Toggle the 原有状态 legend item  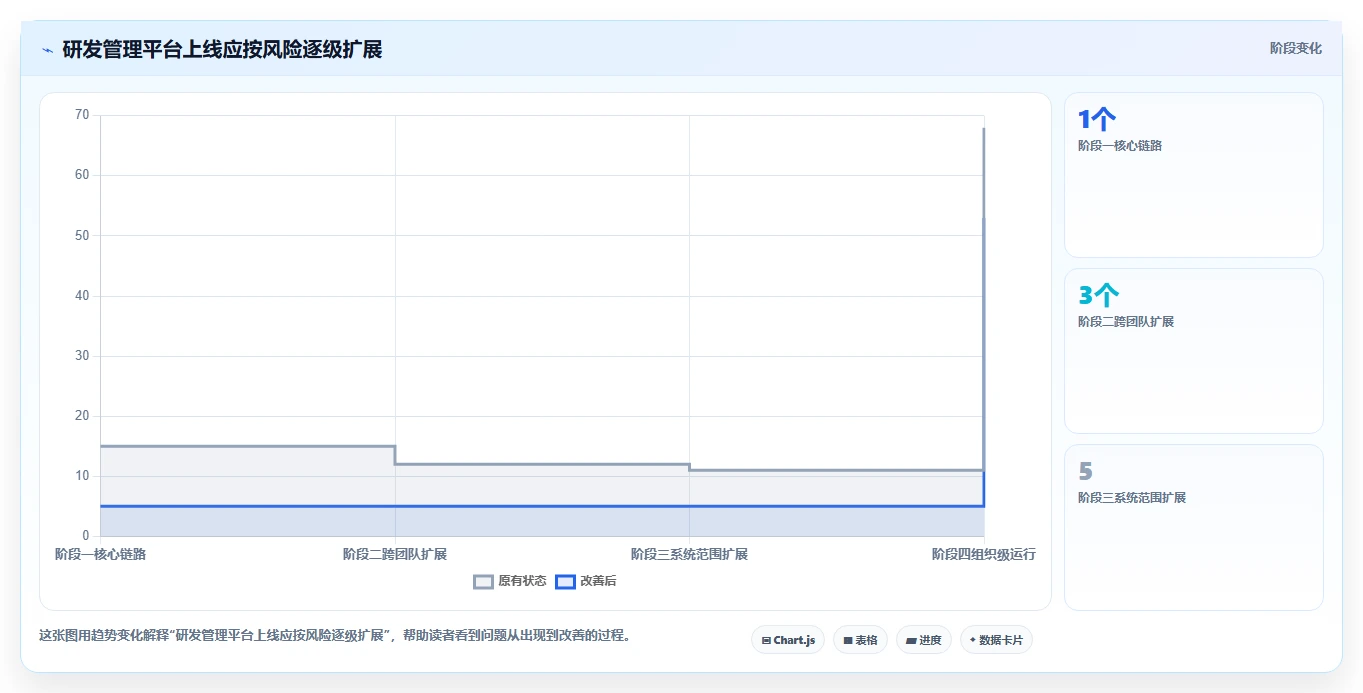510,581
